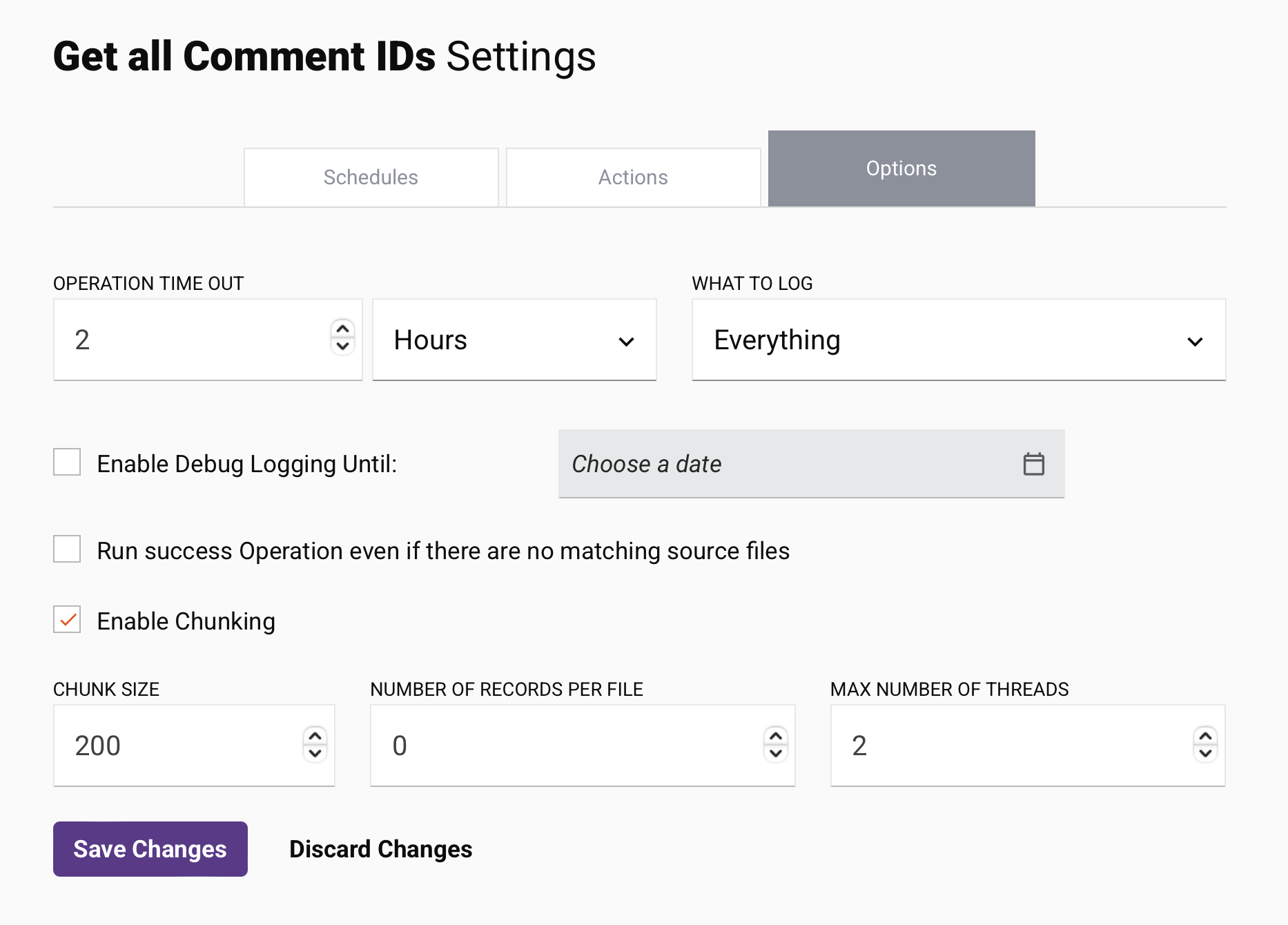1288x925 pixels.
Task: Decrease Max Number of Threads value
Action: click(x=1206, y=754)
